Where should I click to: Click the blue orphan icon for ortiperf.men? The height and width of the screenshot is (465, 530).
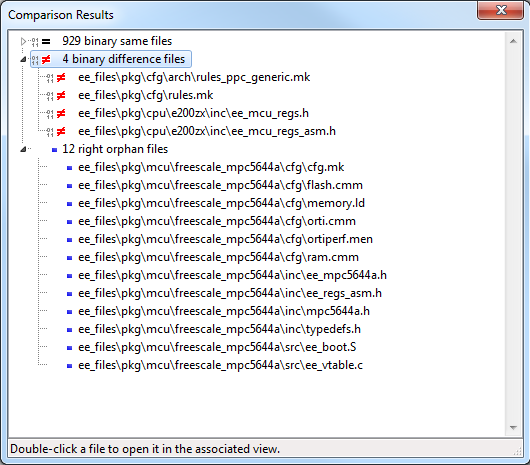(70, 240)
